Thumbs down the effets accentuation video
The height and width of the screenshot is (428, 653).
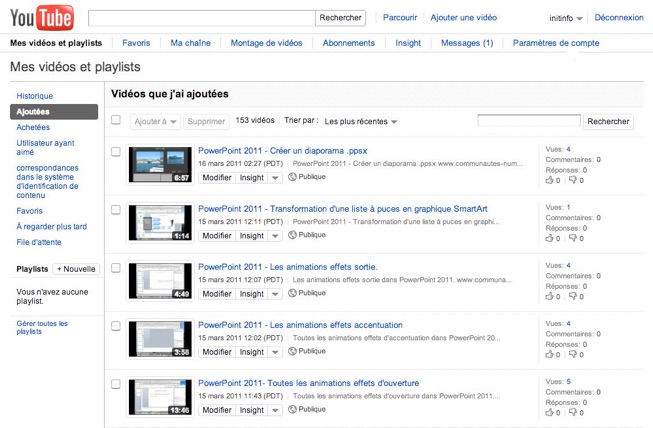pyautogui.click(x=573, y=354)
